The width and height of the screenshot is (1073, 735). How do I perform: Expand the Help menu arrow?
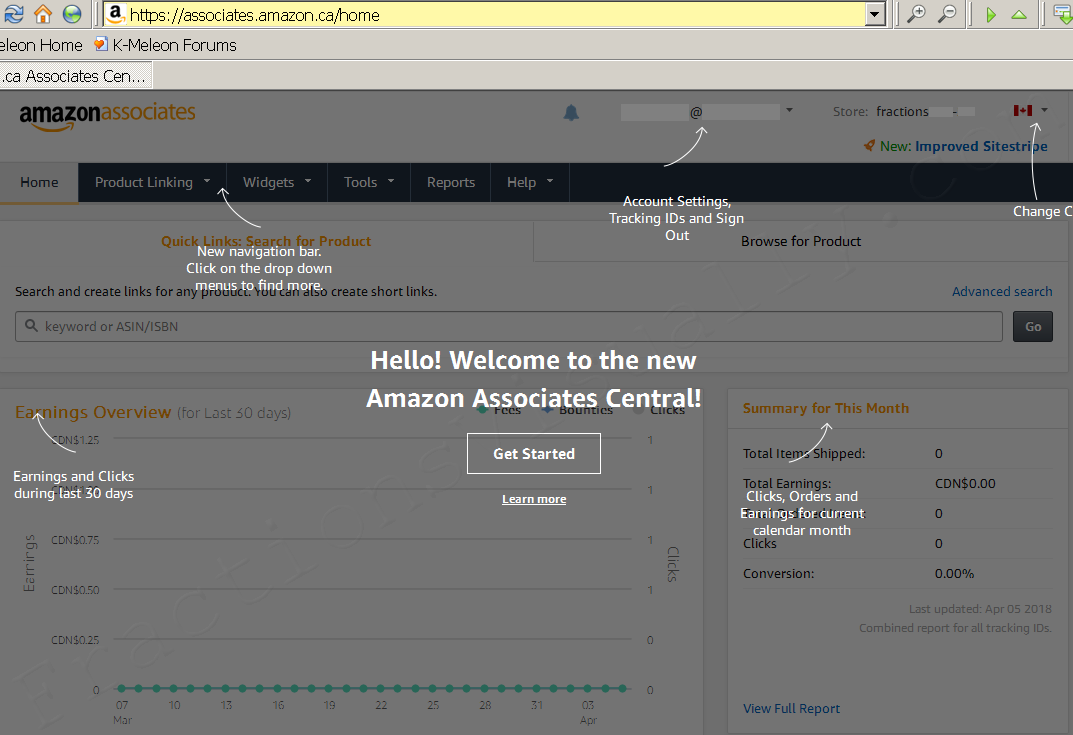click(x=550, y=181)
